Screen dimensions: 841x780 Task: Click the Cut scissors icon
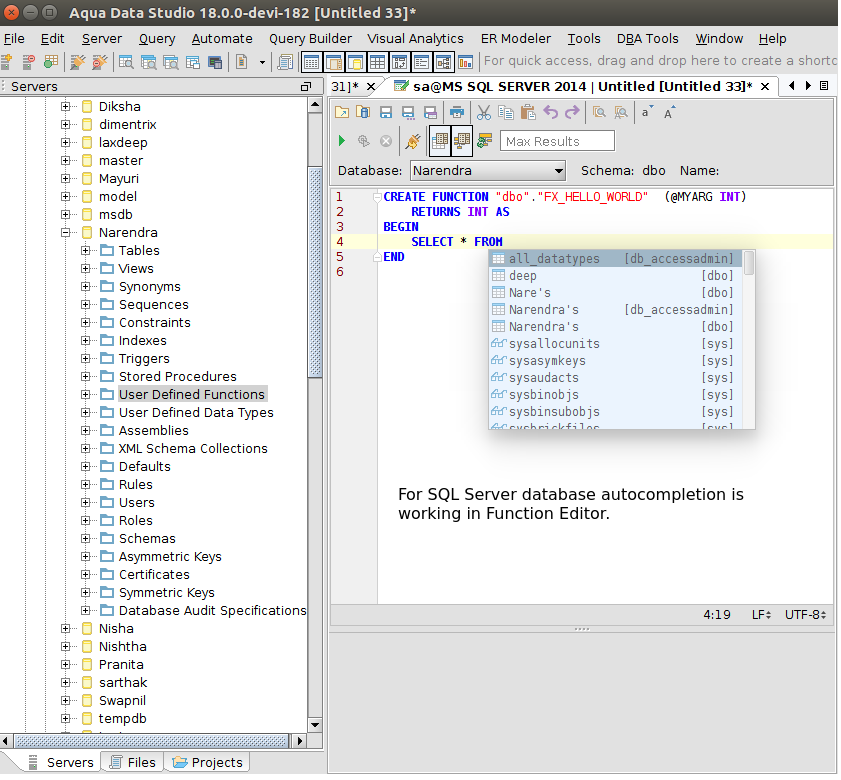(484, 112)
